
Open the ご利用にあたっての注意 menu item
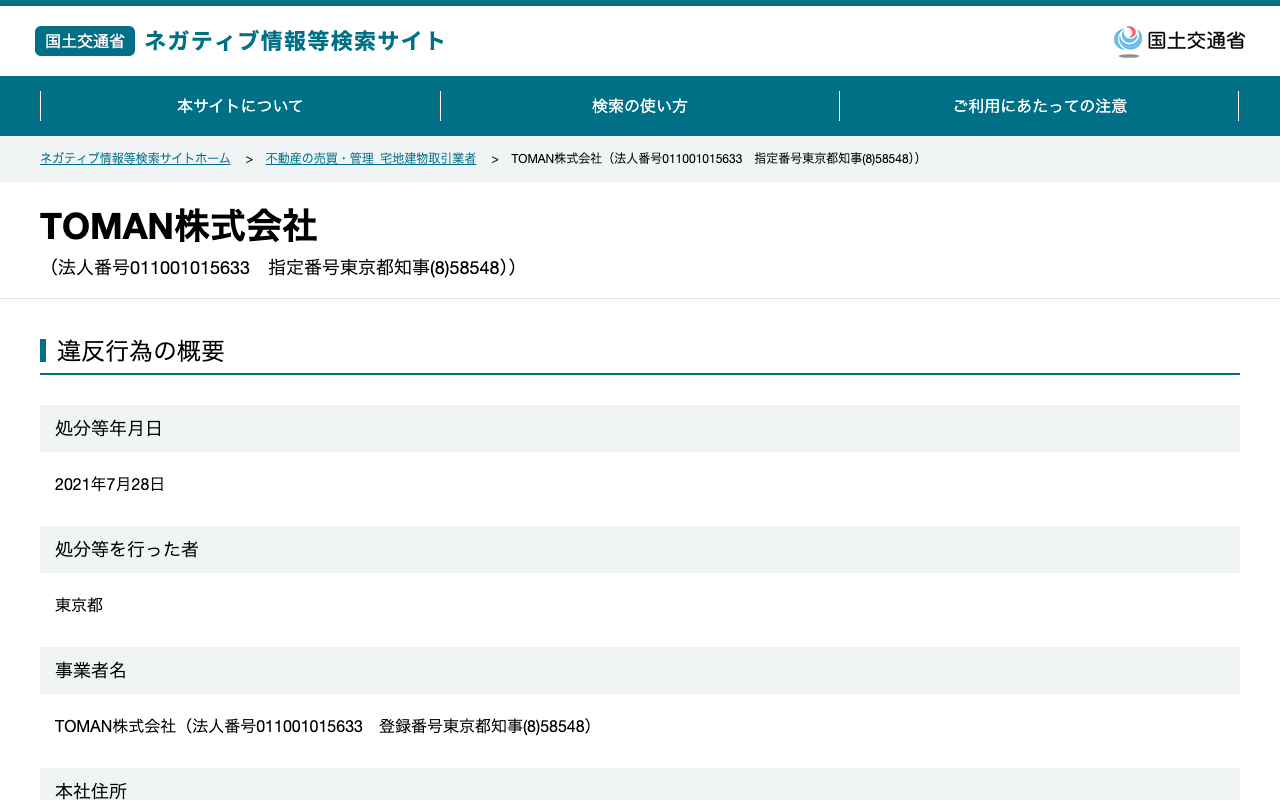point(1040,106)
